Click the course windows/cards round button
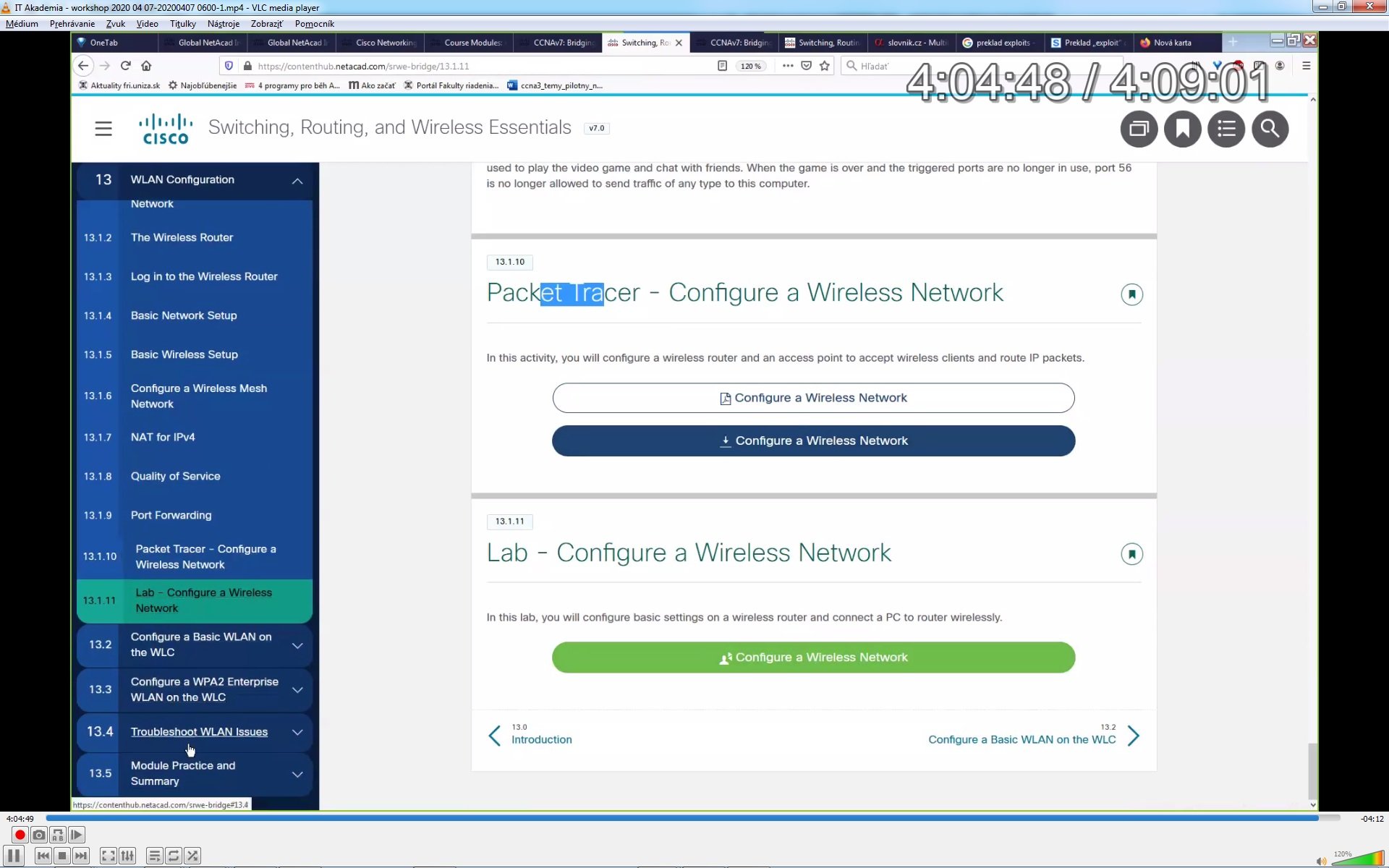The image size is (1389, 868). (x=1139, y=129)
